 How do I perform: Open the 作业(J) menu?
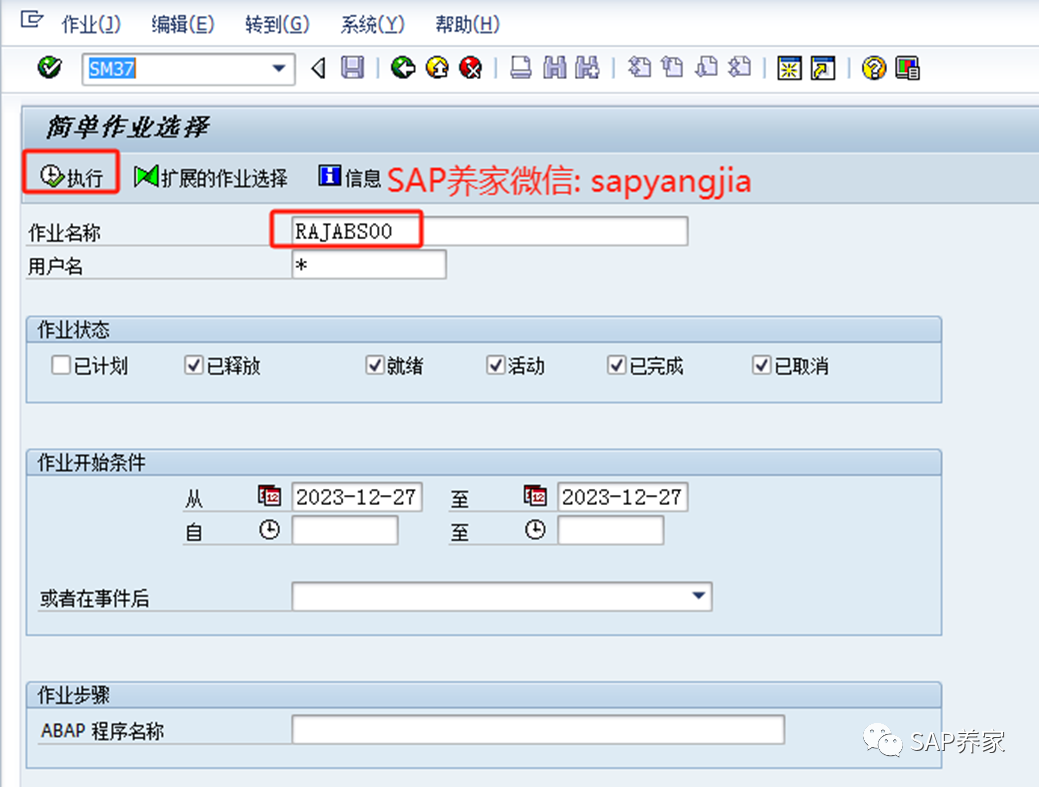click(91, 25)
